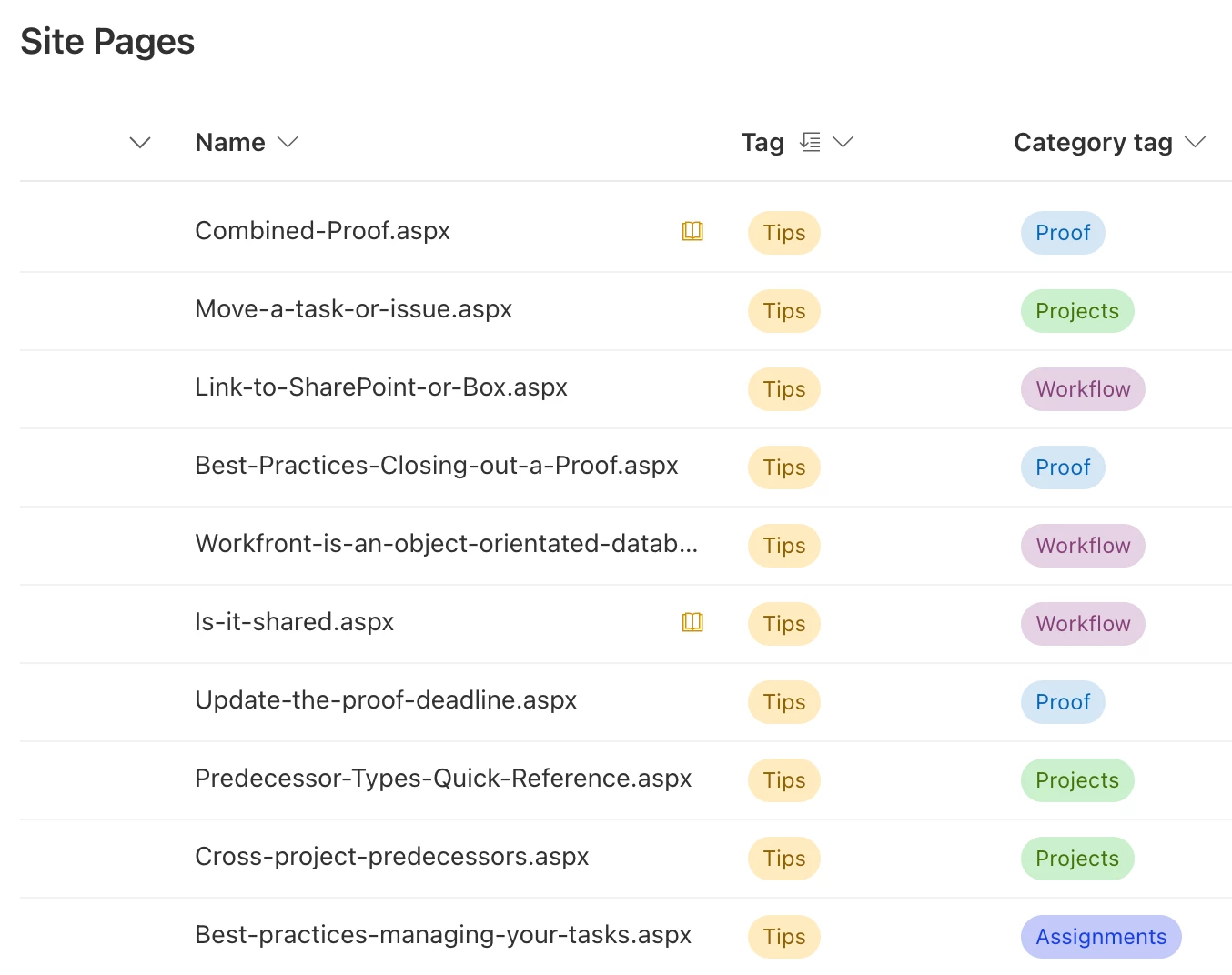Viewport: 1232px width, 975px height.
Task: Open the Tag column dropdown chevron
Action: click(843, 142)
